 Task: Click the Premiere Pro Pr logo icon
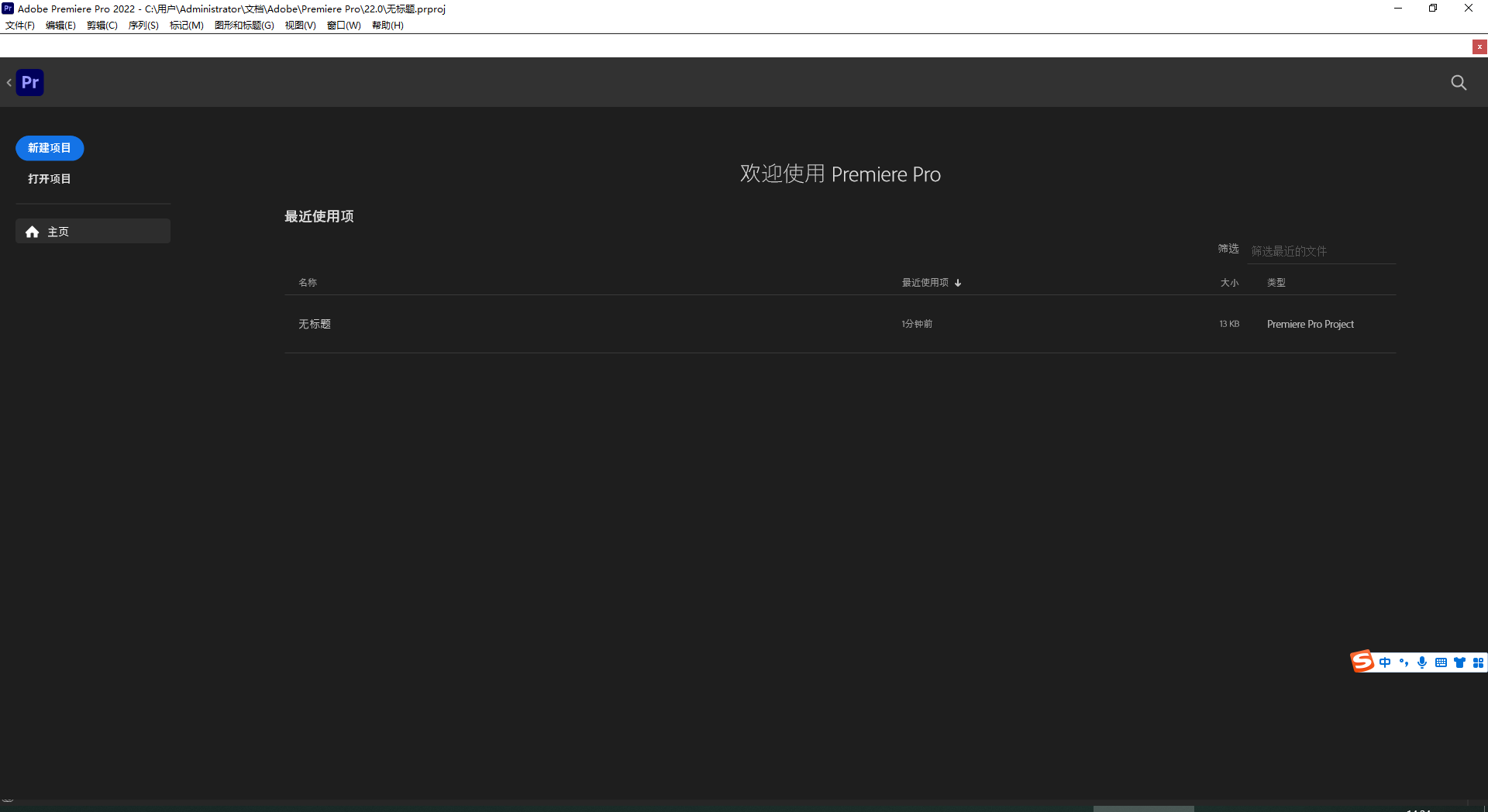[30, 82]
